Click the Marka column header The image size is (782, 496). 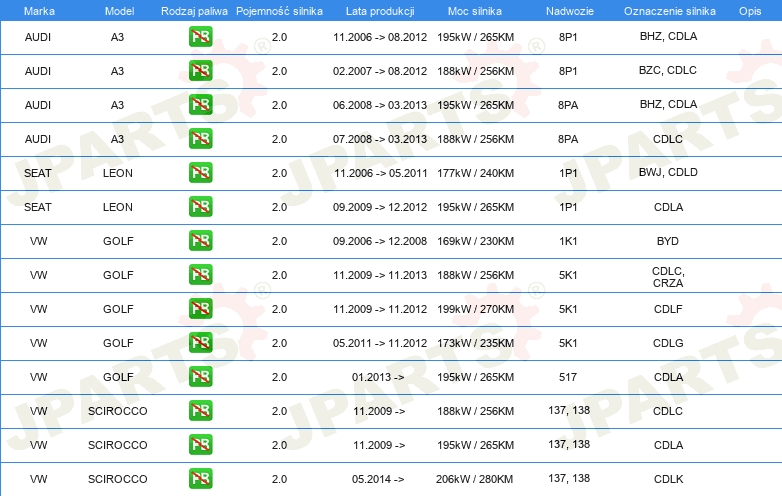click(x=38, y=10)
